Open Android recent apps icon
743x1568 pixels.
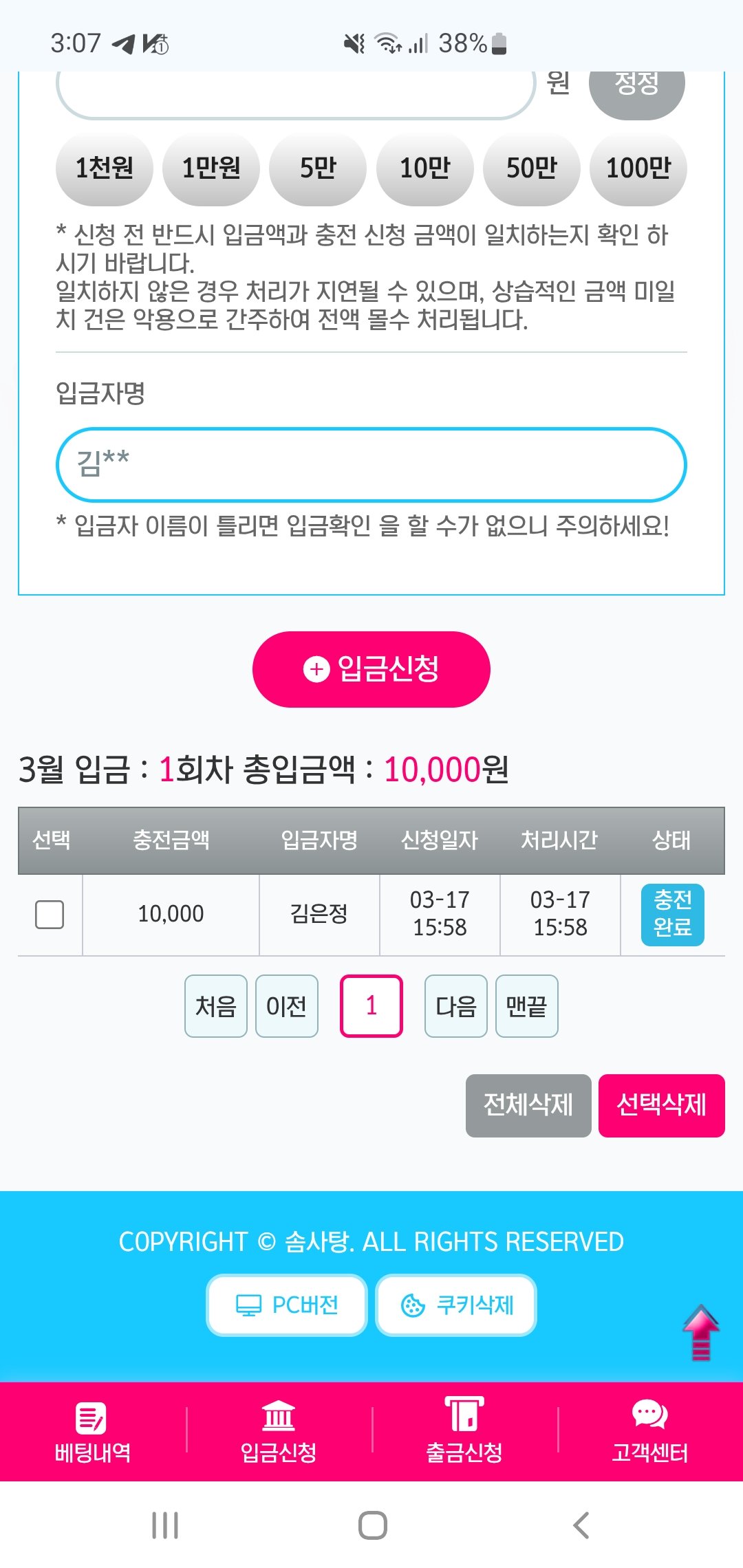(x=165, y=1525)
